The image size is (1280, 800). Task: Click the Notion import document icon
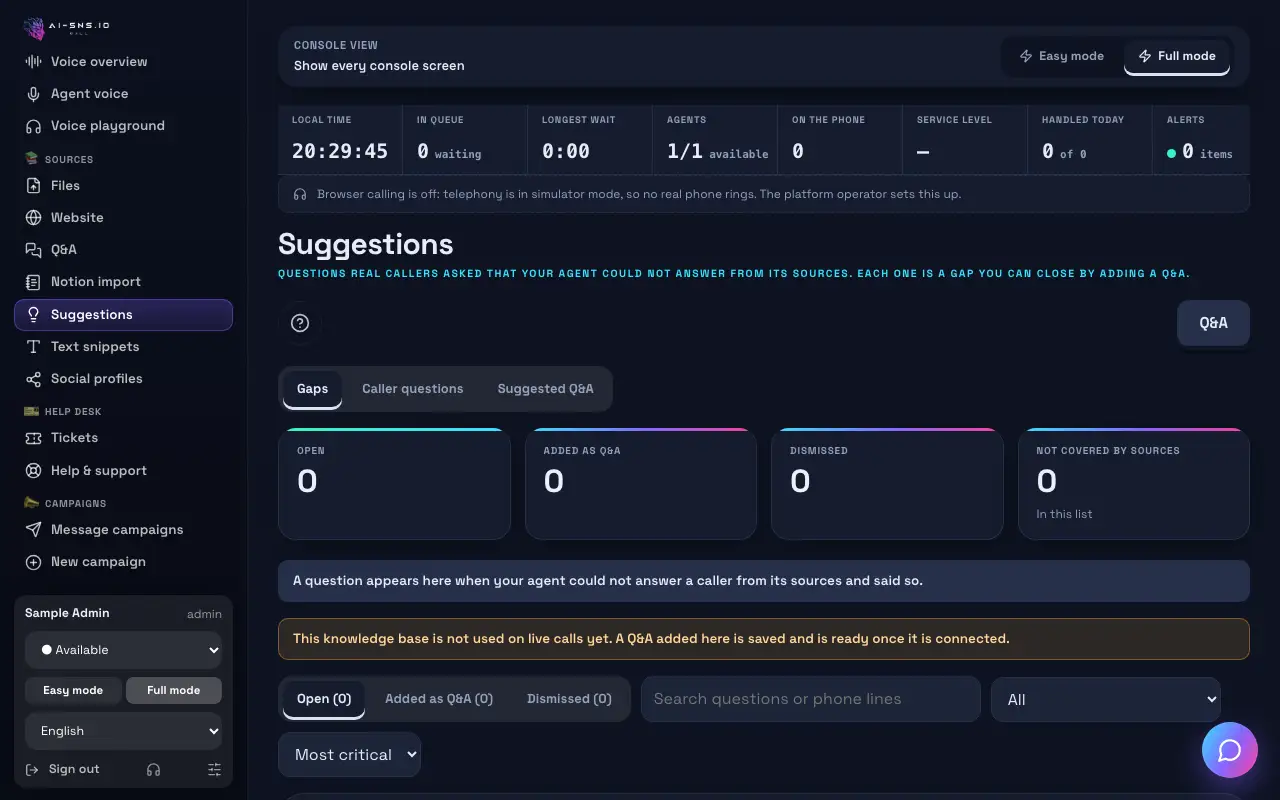click(33, 282)
